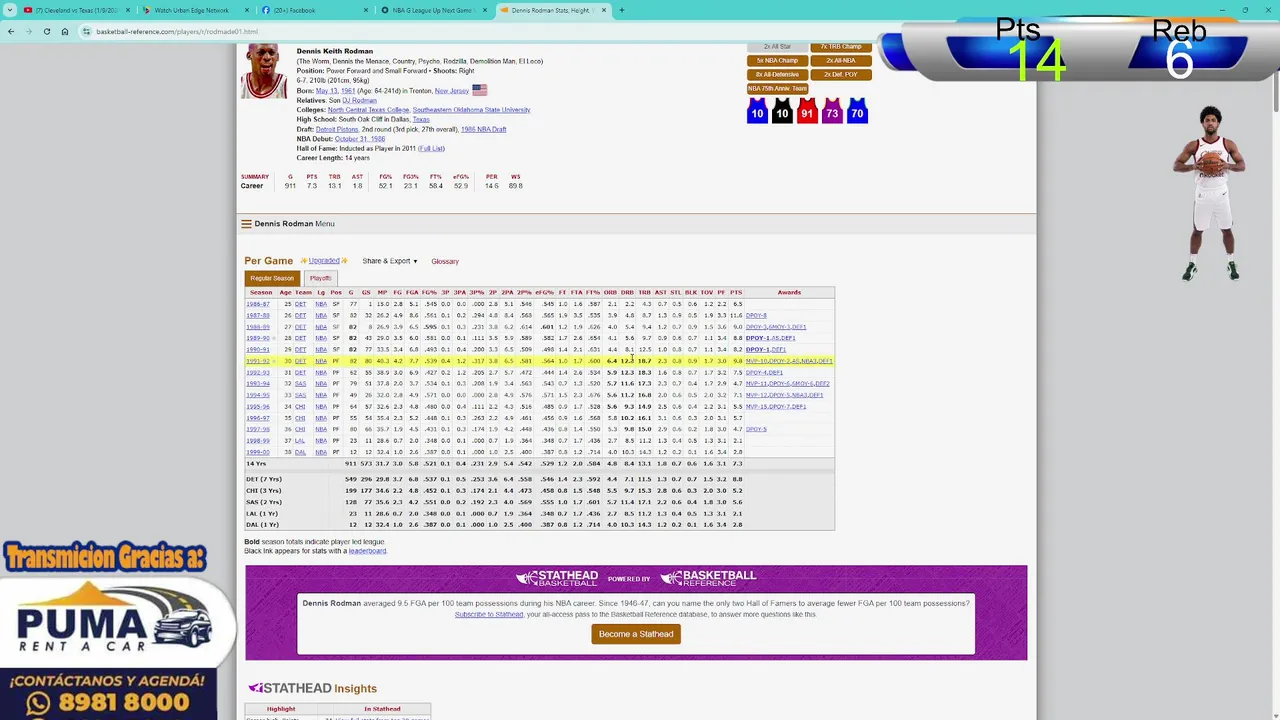This screenshot has width=1280, height=720.
Task: Click the Stathead Basketball logo in banner
Action: [556, 578]
